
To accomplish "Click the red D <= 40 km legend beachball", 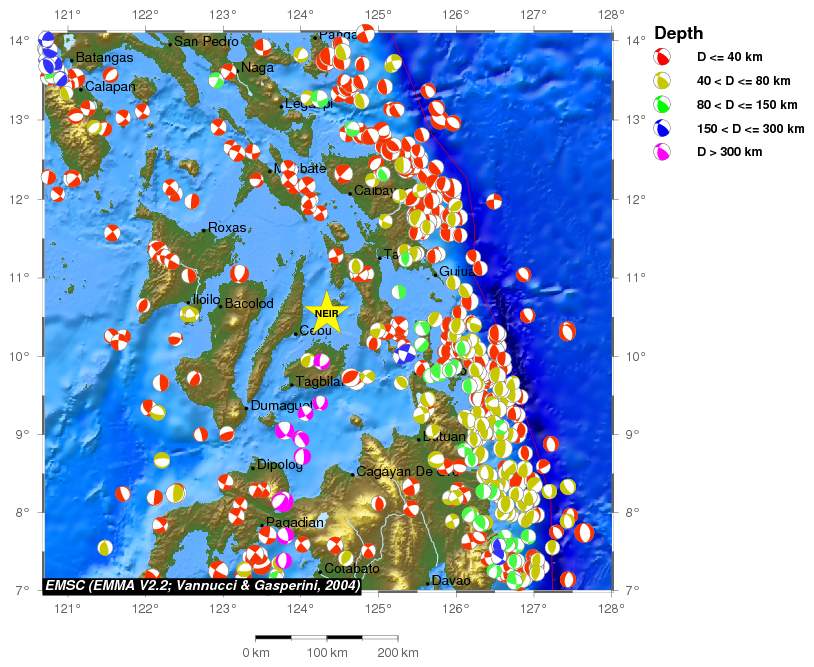I will tap(662, 58).
